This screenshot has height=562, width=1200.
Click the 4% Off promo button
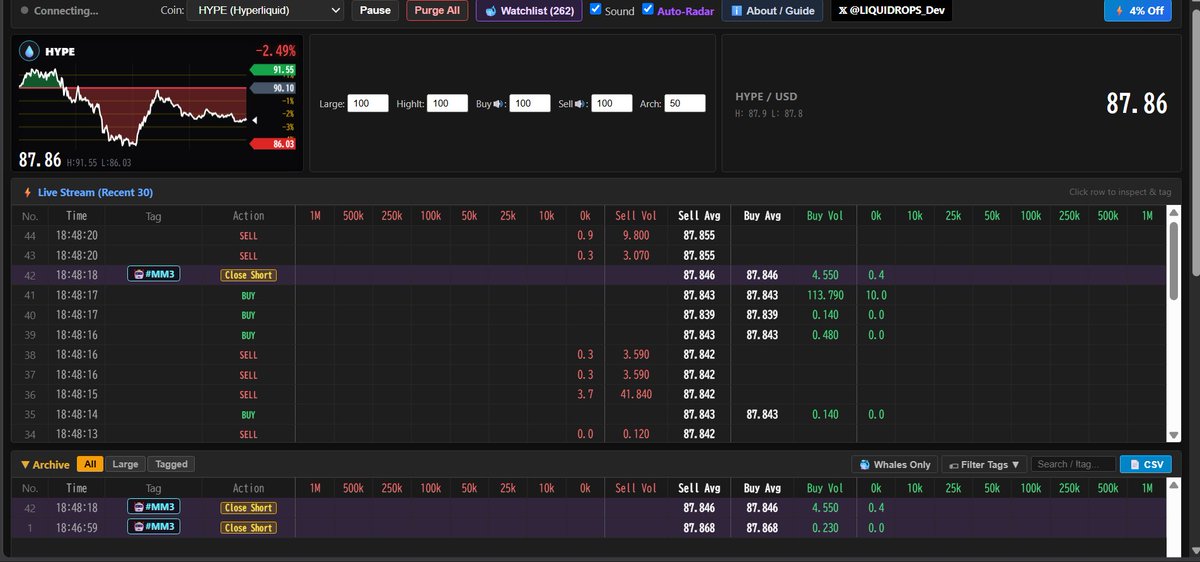1138,11
